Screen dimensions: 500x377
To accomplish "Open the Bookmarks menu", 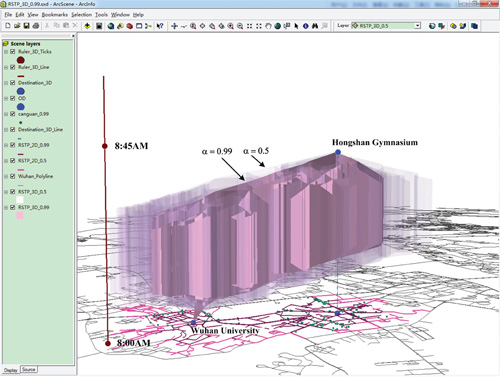I will click(55, 15).
